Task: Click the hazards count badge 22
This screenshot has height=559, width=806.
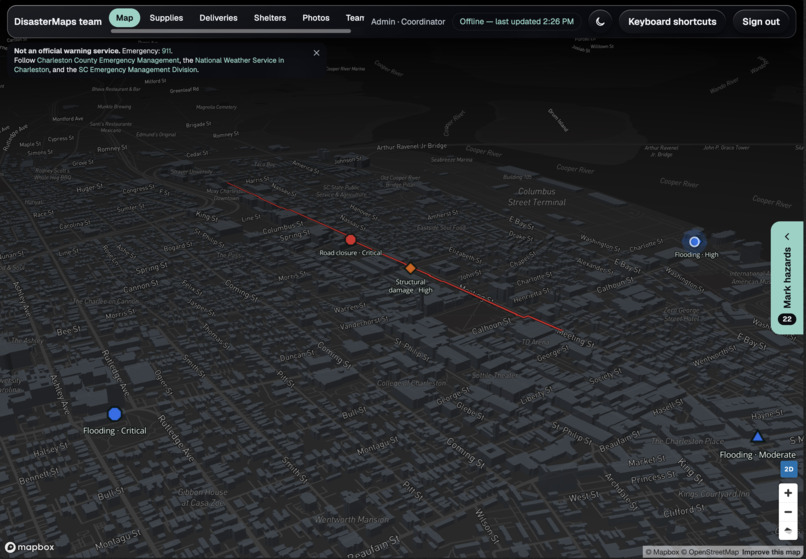Action: (x=787, y=319)
